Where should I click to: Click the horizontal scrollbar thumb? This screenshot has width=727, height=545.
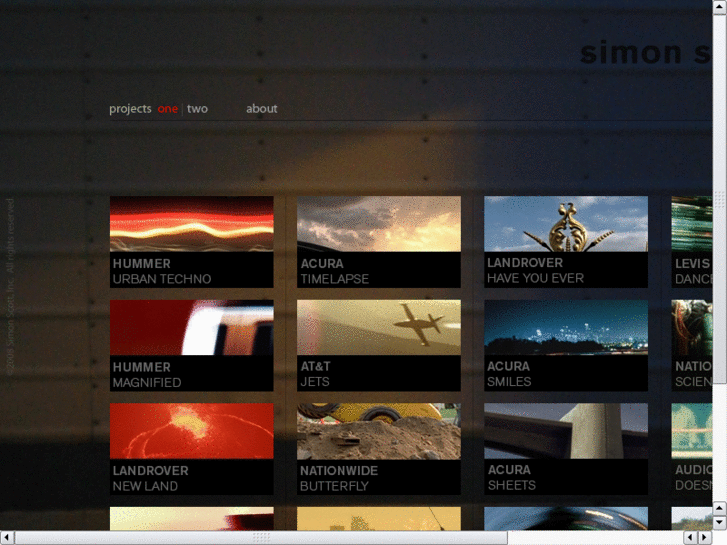(261, 538)
